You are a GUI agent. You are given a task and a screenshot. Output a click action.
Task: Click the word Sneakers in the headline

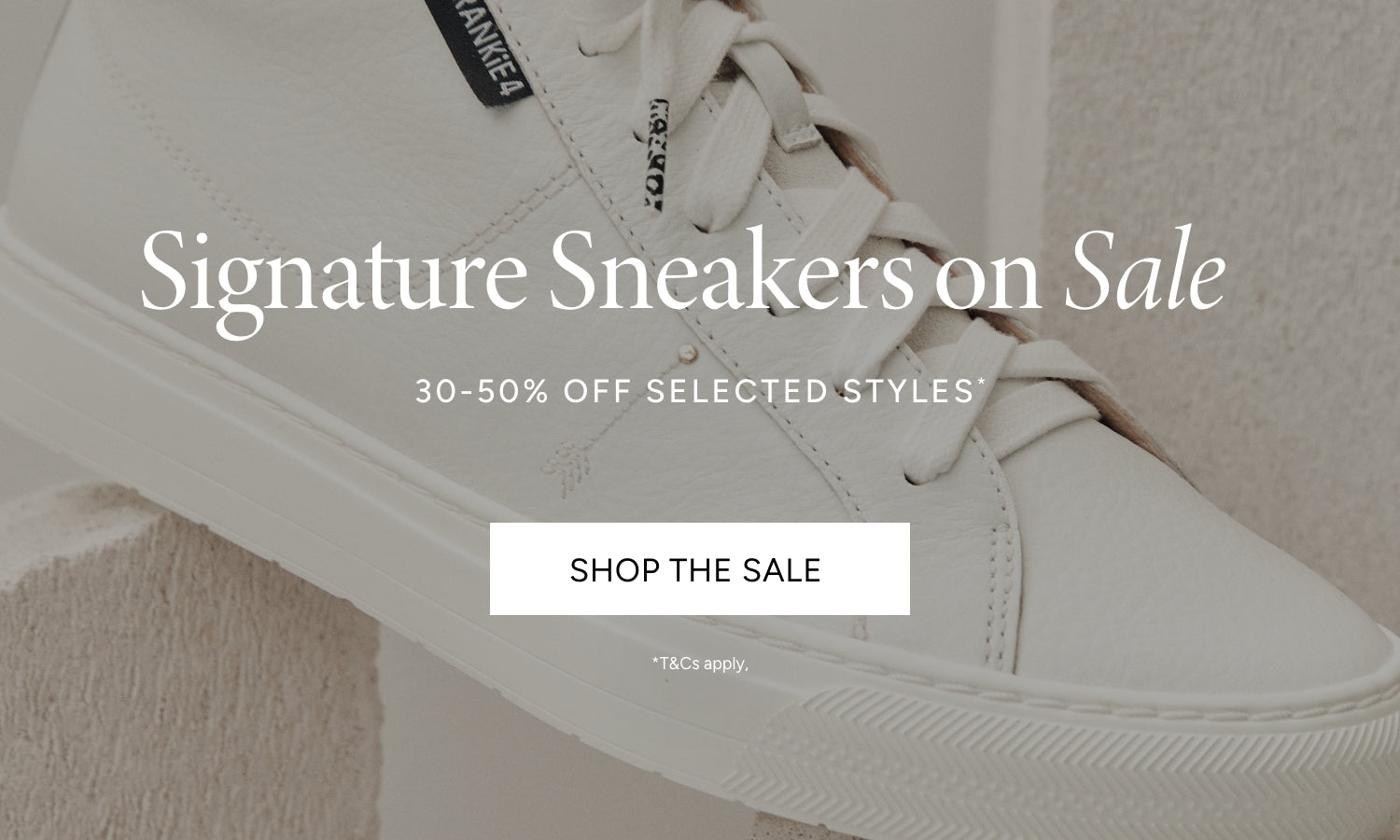[x=731, y=271]
